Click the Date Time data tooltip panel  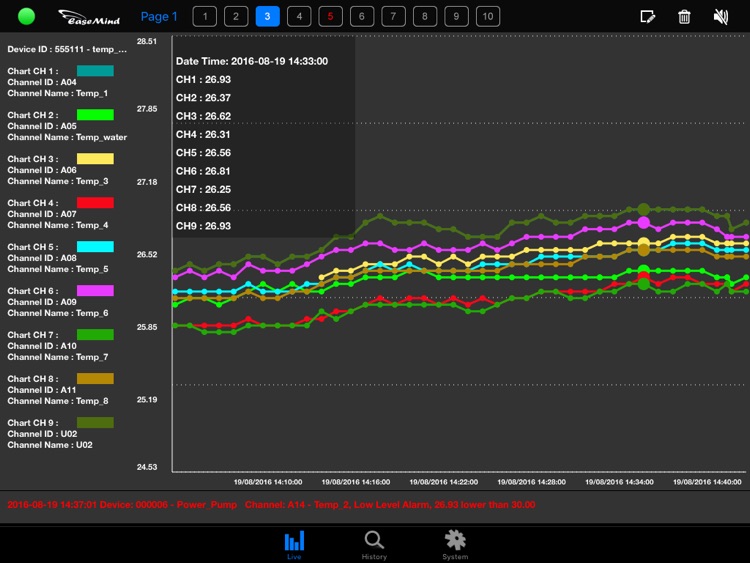click(263, 142)
